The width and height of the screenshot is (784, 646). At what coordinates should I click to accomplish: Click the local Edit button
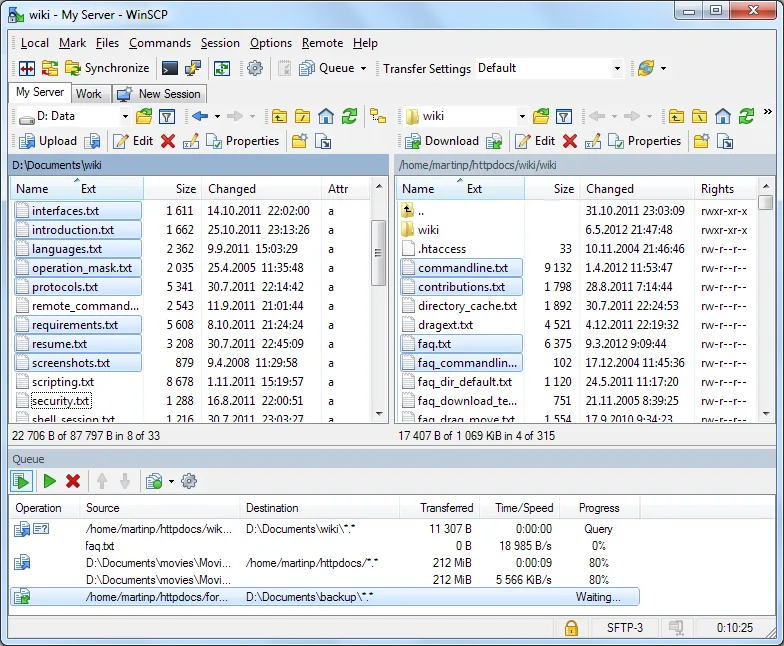[133, 142]
